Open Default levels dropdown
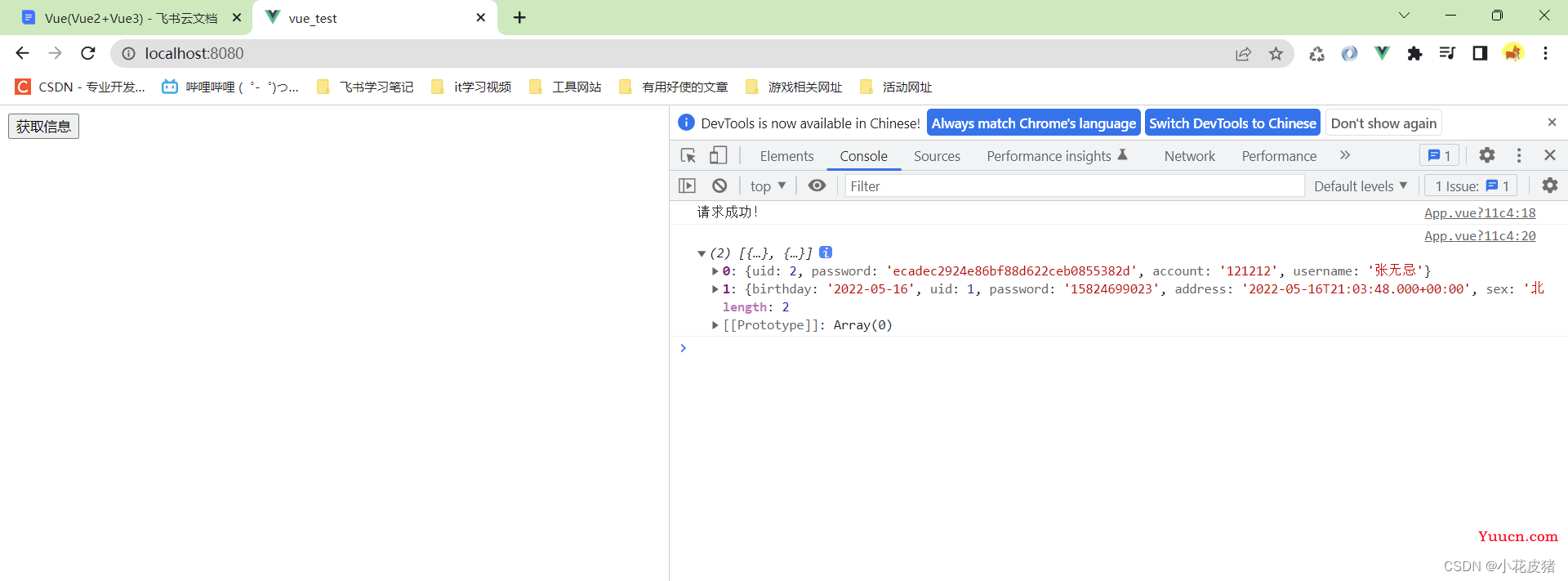 [x=1361, y=186]
